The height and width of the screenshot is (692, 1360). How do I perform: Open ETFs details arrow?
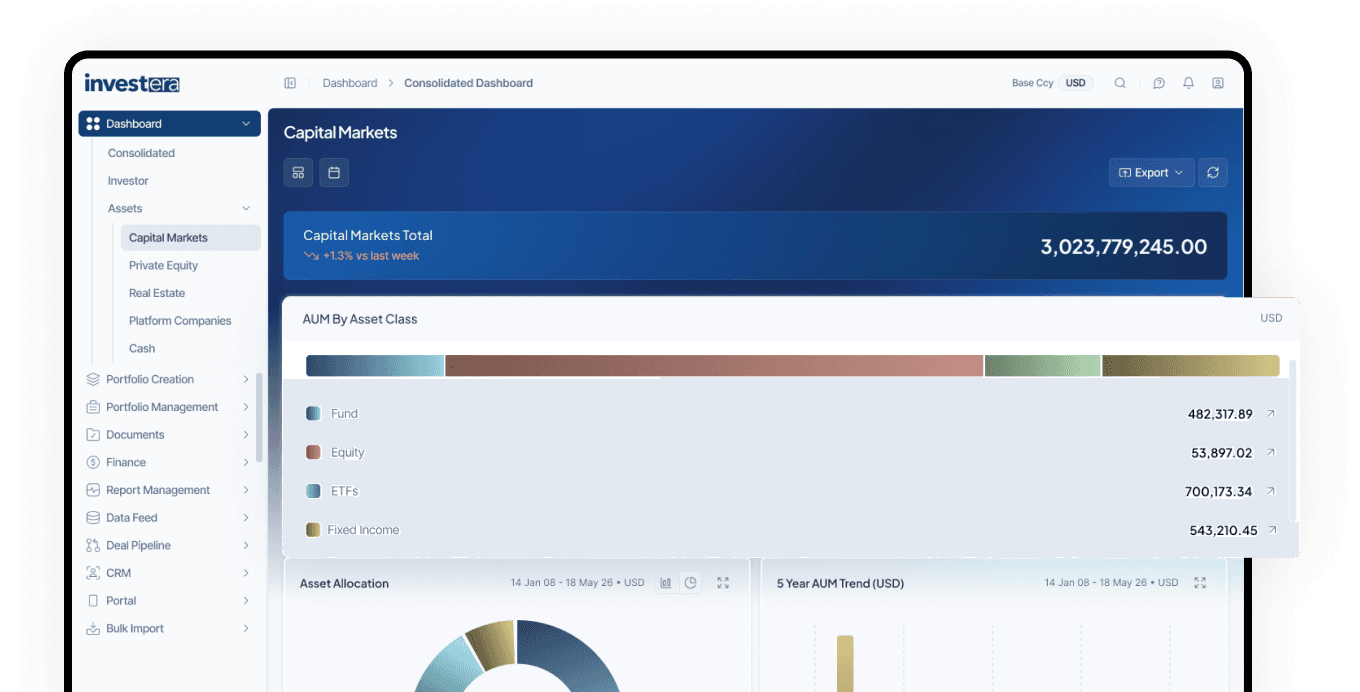(x=1271, y=491)
